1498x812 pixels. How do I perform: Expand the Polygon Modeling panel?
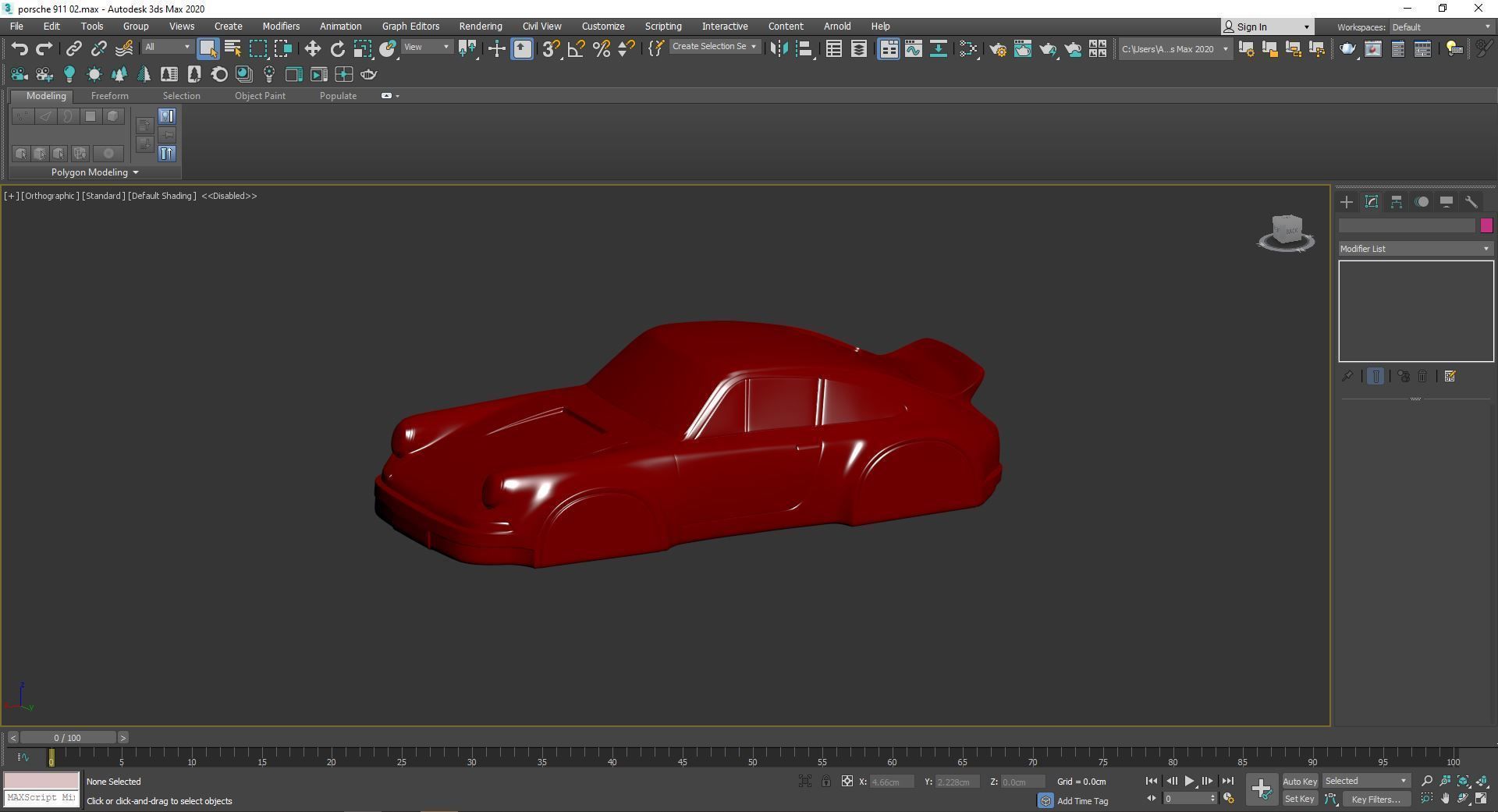click(94, 172)
